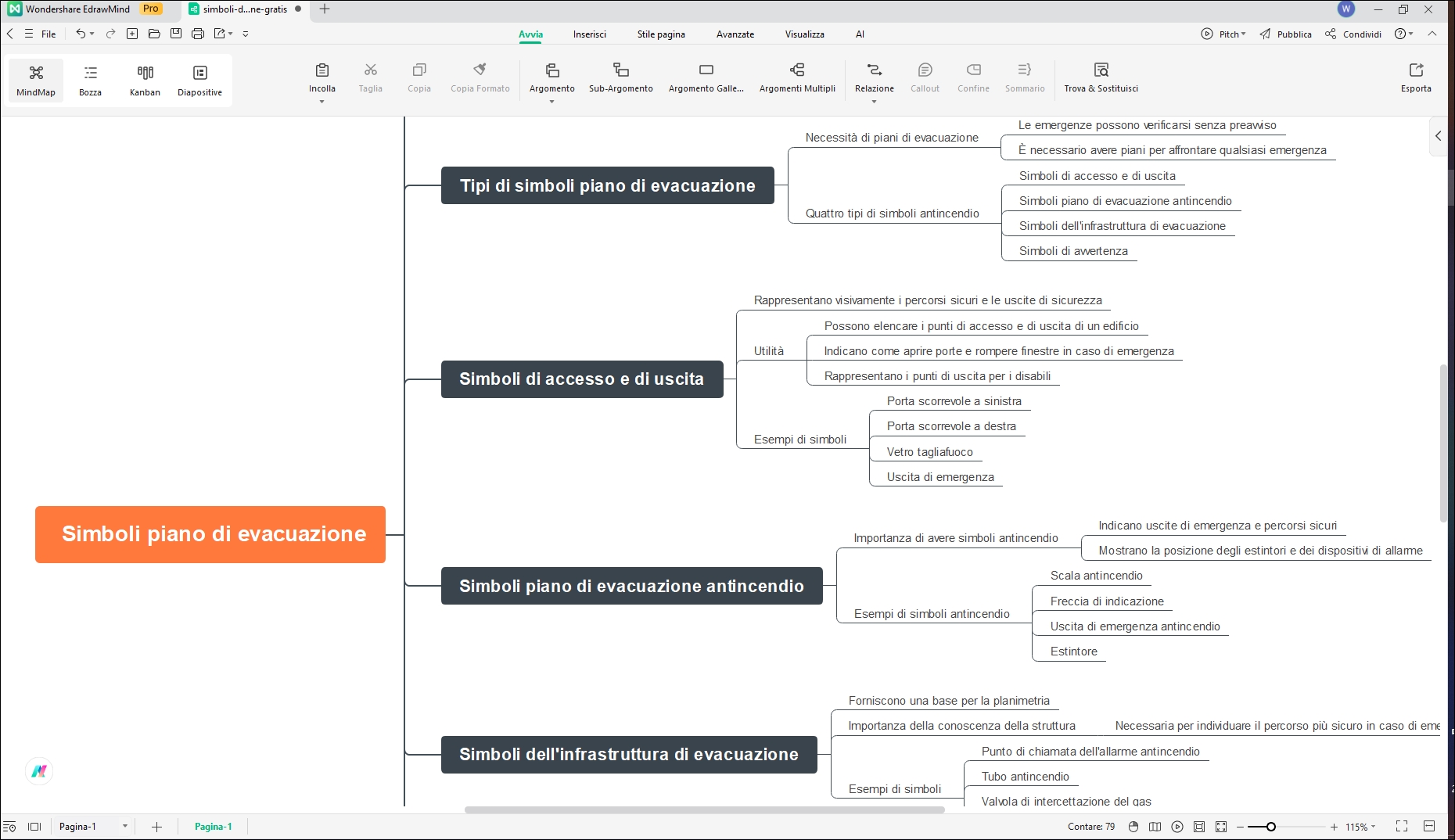The width and height of the screenshot is (1455, 840).
Task: Click the Copia copy icon
Action: (x=419, y=70)
